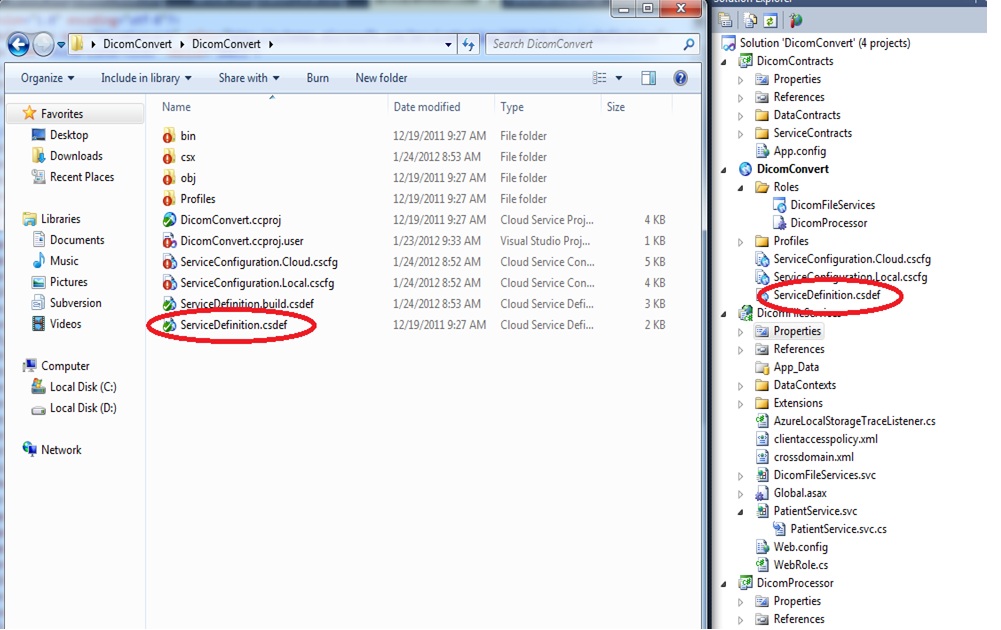
Task: Click Show All Files in Solution Explorer
Action: pos(751,20)
